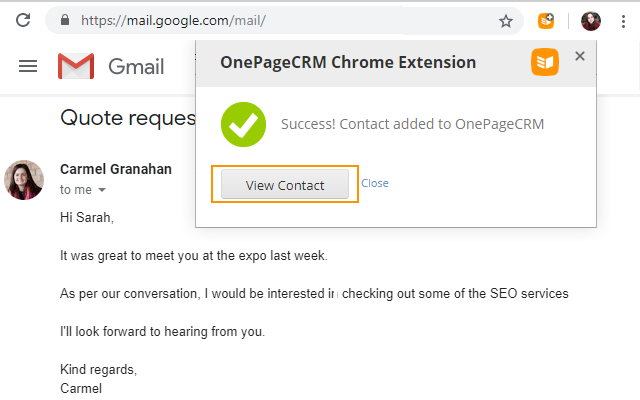Bookmark this page with the star icon
This screenshot has width=640, height=400.
click(x=506, y=21)
